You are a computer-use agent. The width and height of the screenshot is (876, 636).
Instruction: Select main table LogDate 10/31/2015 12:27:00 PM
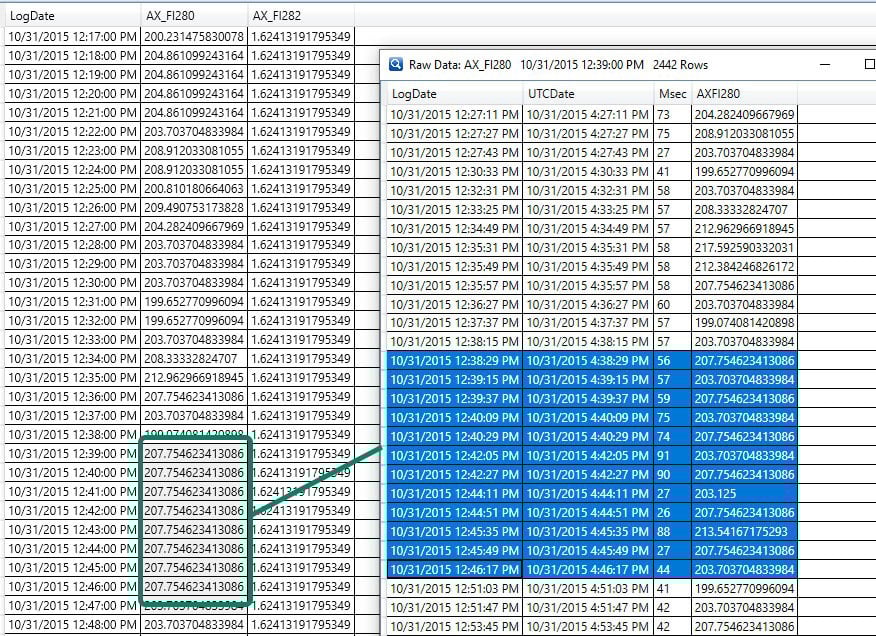click(73, 227)
